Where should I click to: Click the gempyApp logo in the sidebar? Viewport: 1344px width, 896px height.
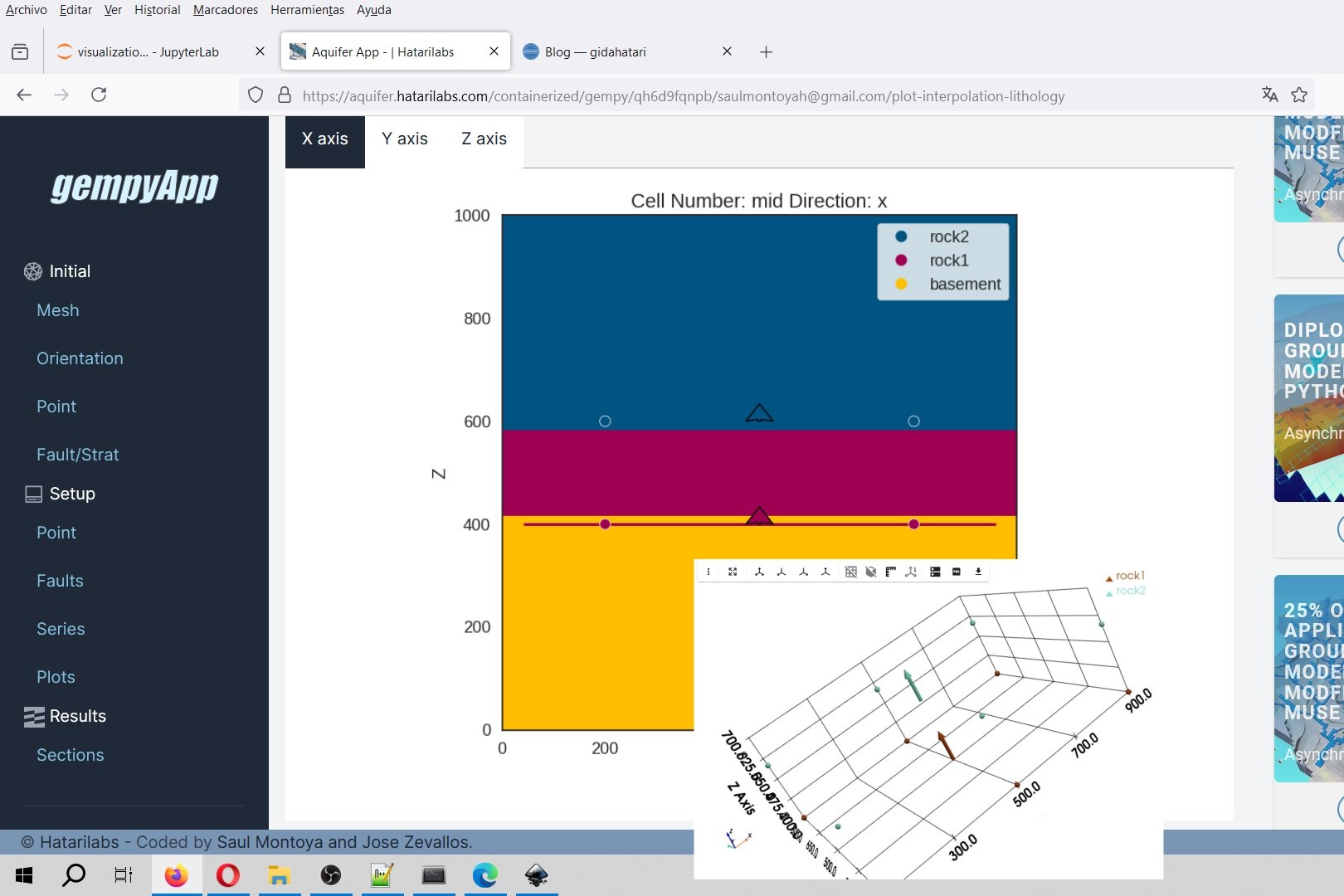coord(134,187)
